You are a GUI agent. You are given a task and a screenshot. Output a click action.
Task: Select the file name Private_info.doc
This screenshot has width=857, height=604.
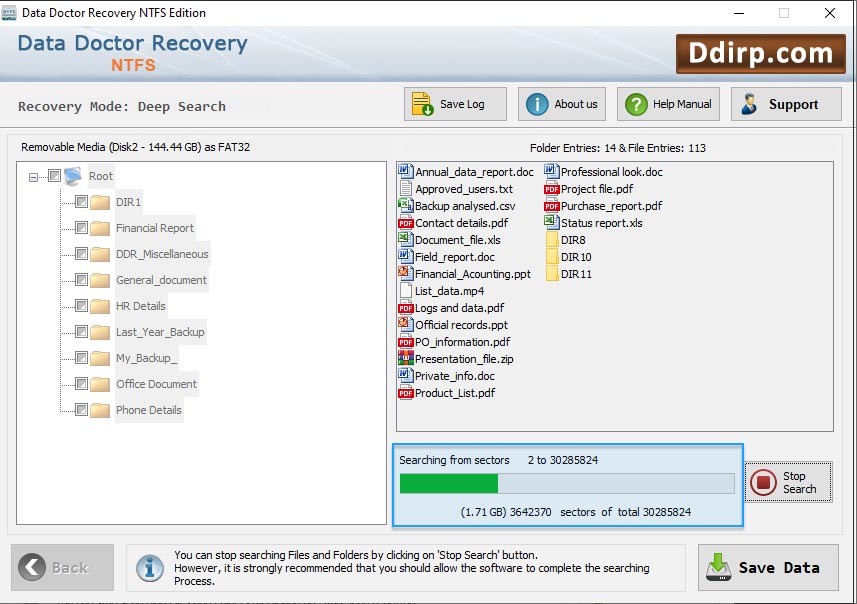[455, 376]
